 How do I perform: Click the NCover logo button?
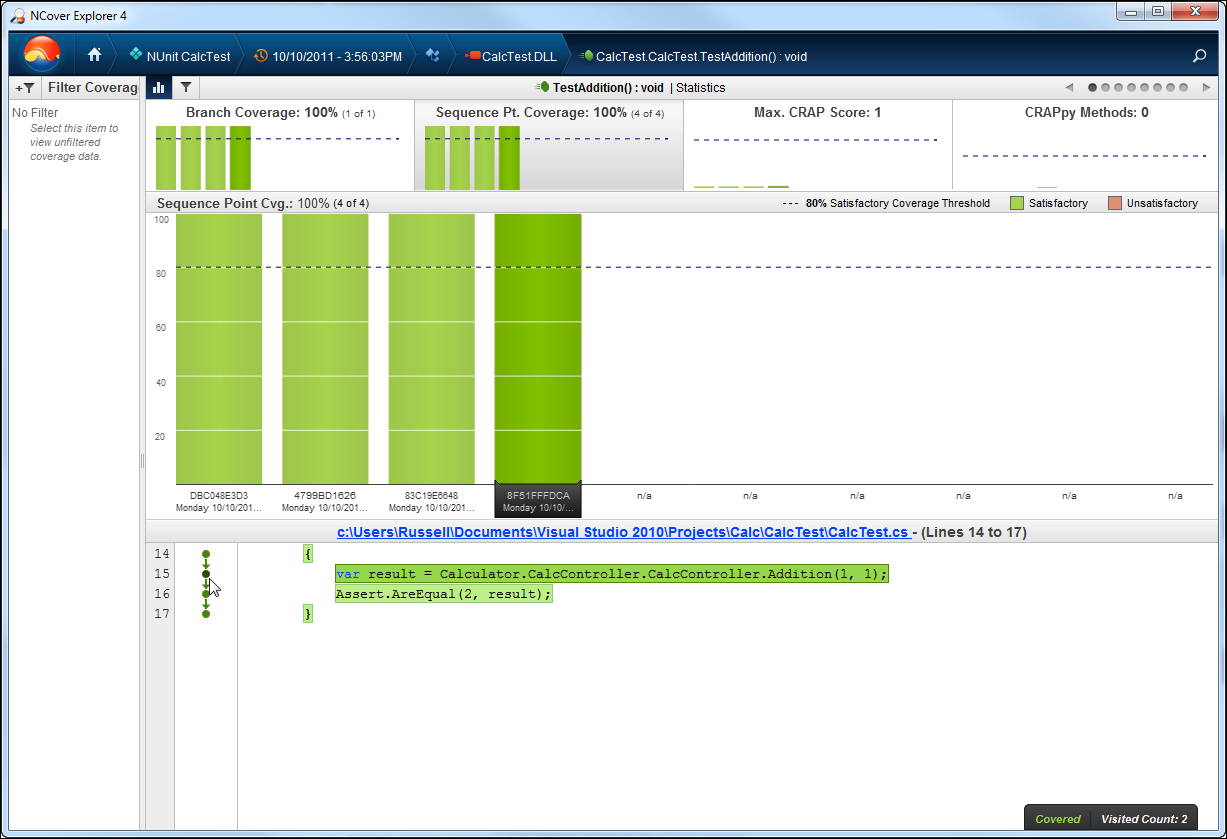pyautogui.click(x=42, y=54)
